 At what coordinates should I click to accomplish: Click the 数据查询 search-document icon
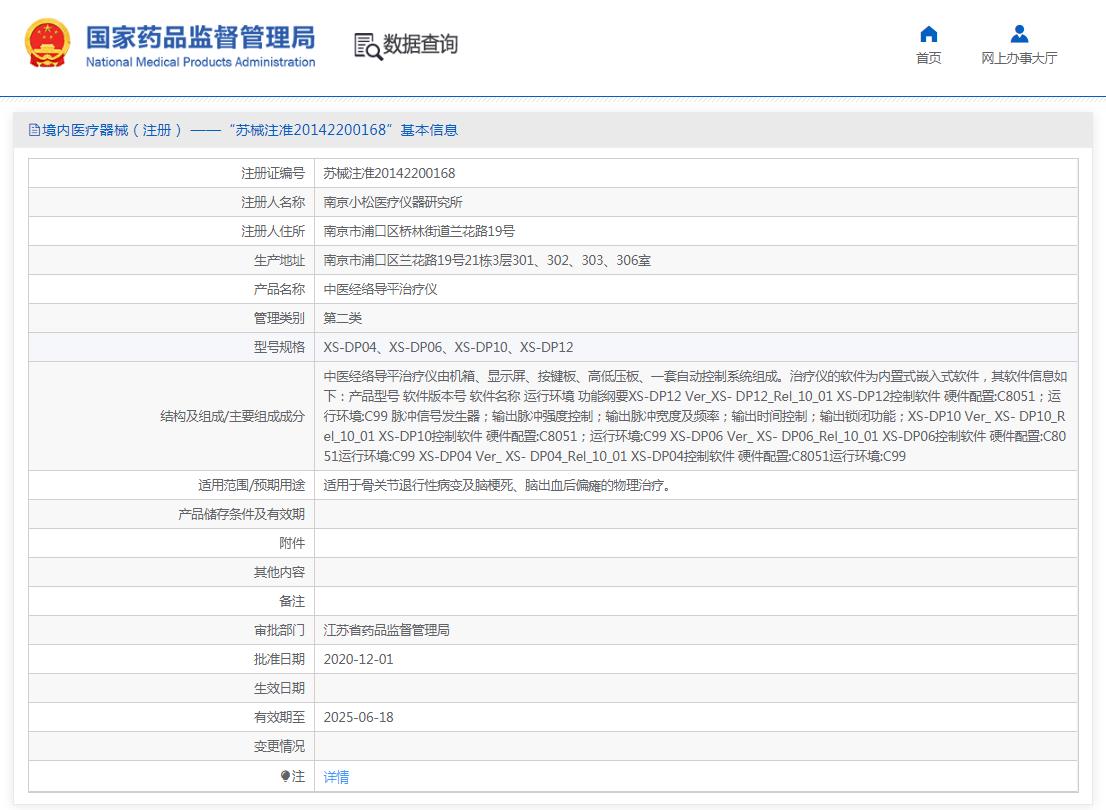coord(367,46)
